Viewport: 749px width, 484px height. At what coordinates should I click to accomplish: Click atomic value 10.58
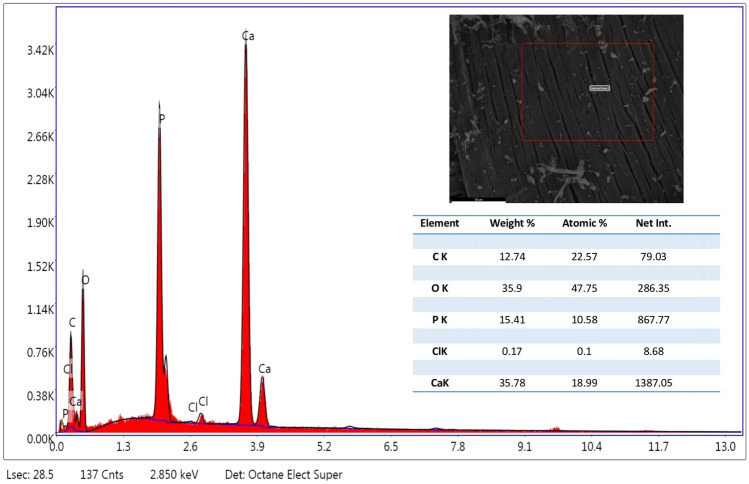coord(584,320)
